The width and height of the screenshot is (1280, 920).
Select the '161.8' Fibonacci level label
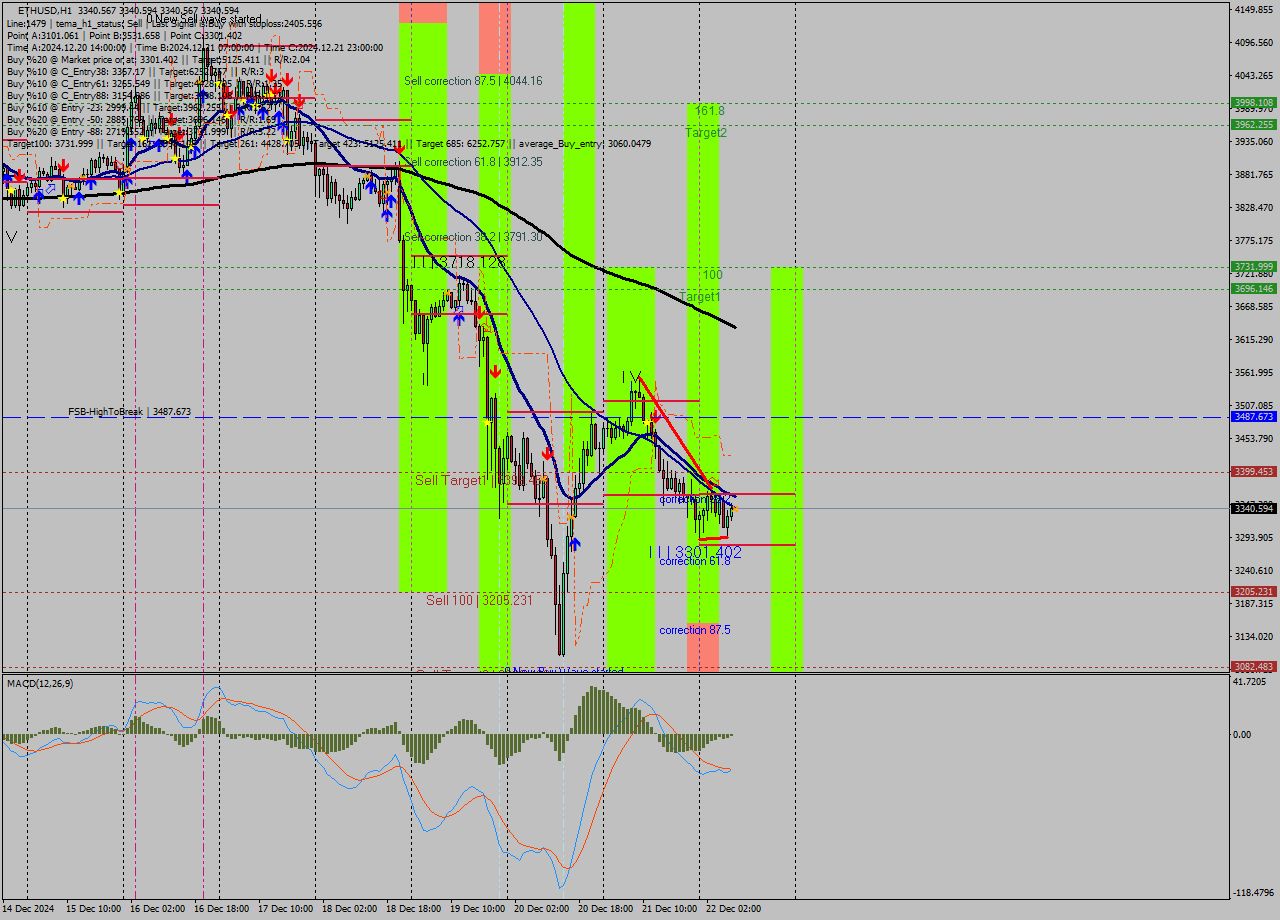coord(710,111)
